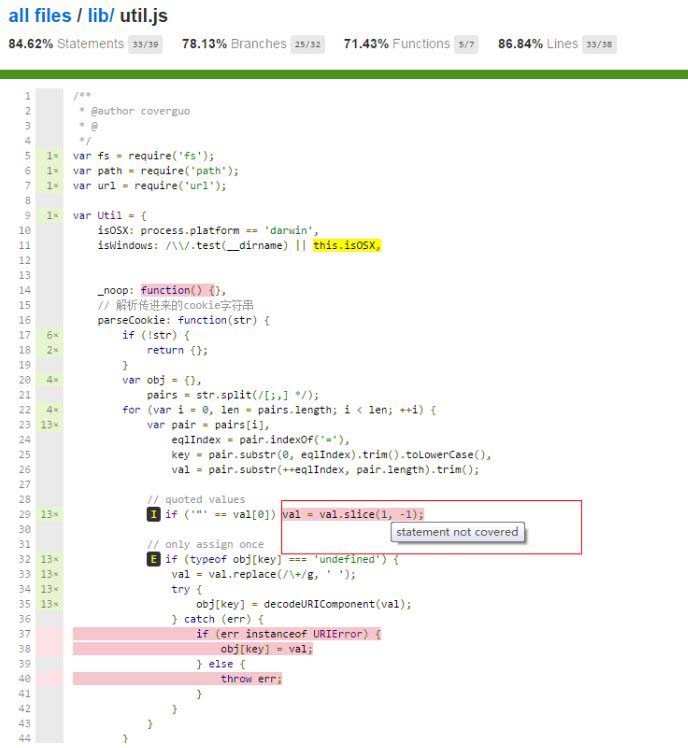The width and height of the screenshot is (688, 748).
Task: Click the 33/39 statements count badge
Action: pos(146,44)
